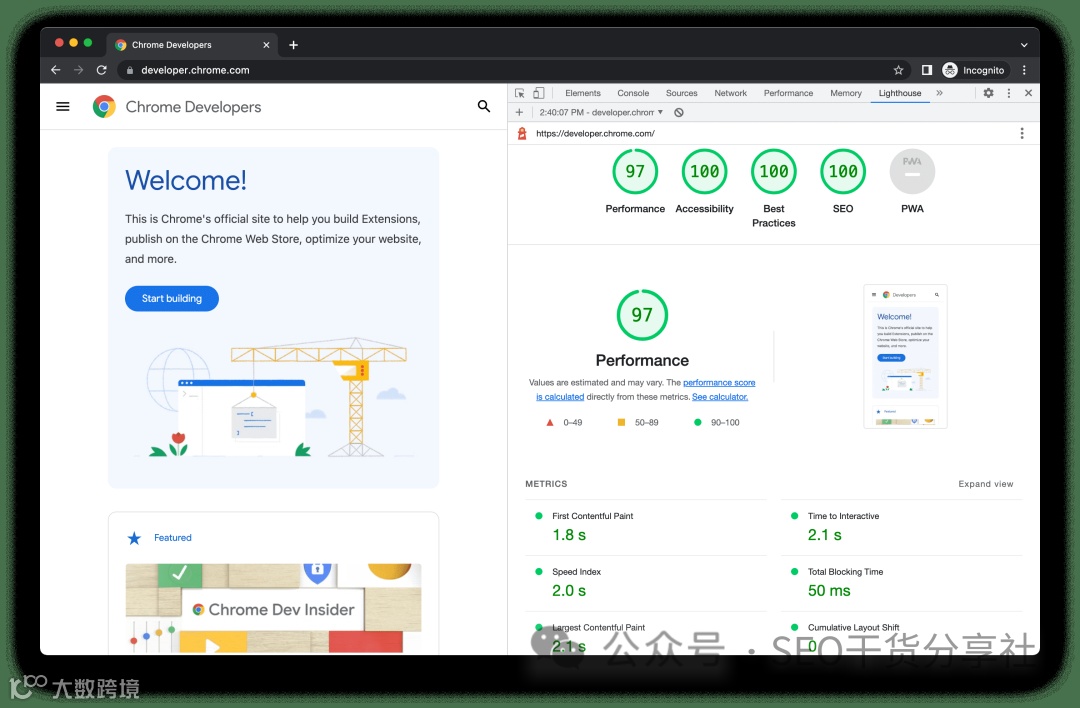Click the Start building button
The height and width of the screenshot is (708, 1080).
tap(172, 298)
